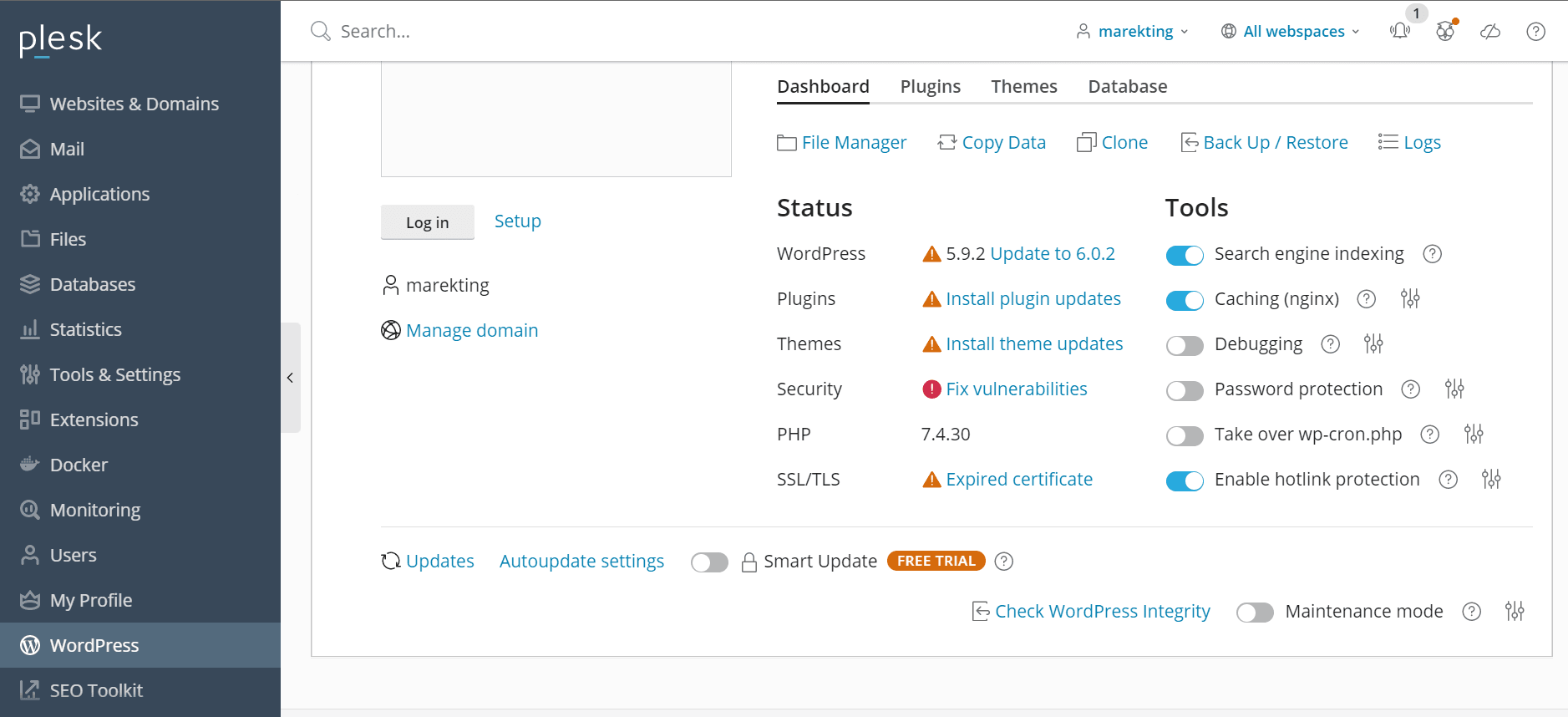Open Caching (nginx) settings sliders icon
Screen dimensions: 1568x717
pyautogui.click(x=1410, y=299)
